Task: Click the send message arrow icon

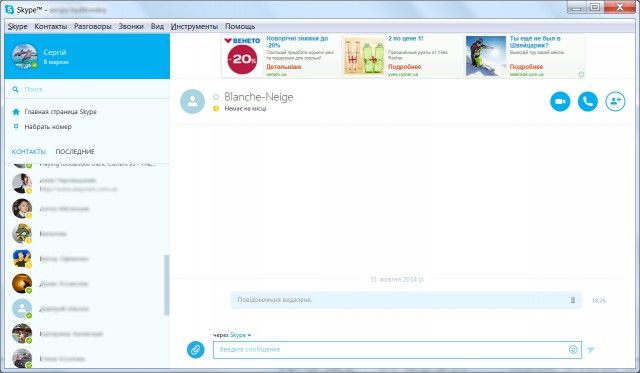Action: point(591,350)
